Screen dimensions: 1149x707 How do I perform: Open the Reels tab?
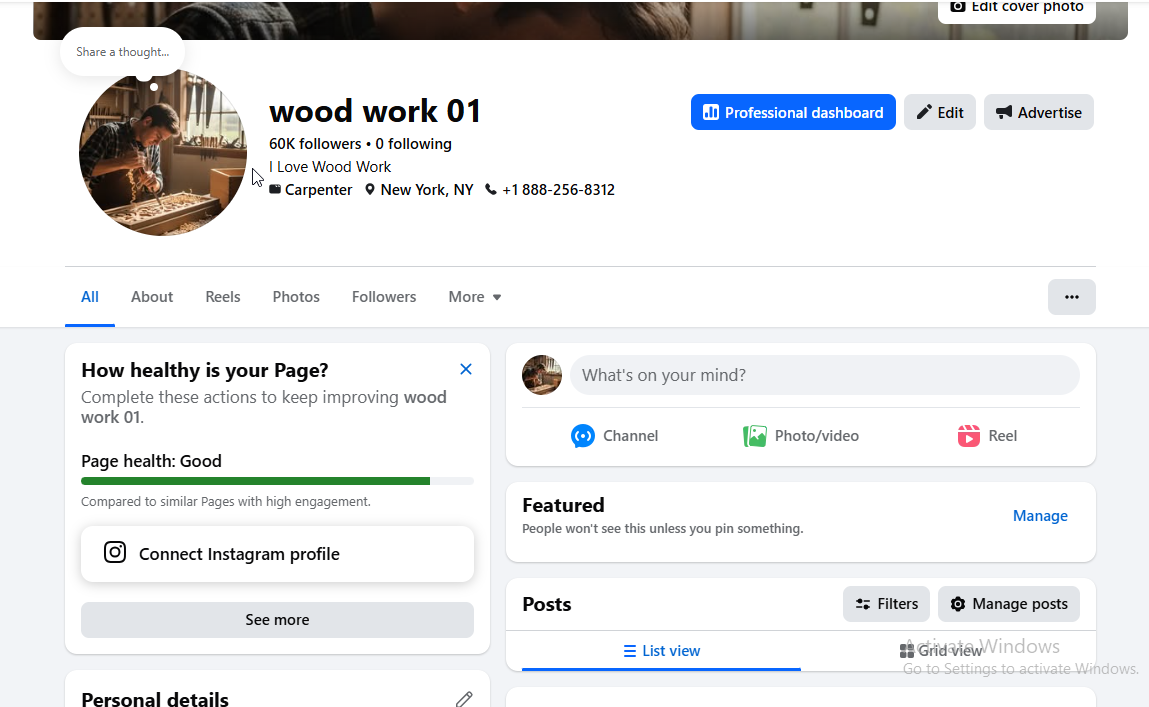[223, 297]
